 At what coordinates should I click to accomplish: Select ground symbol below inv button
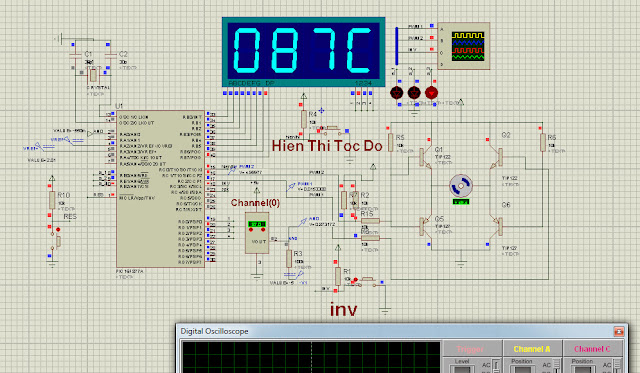click(385, 311)
